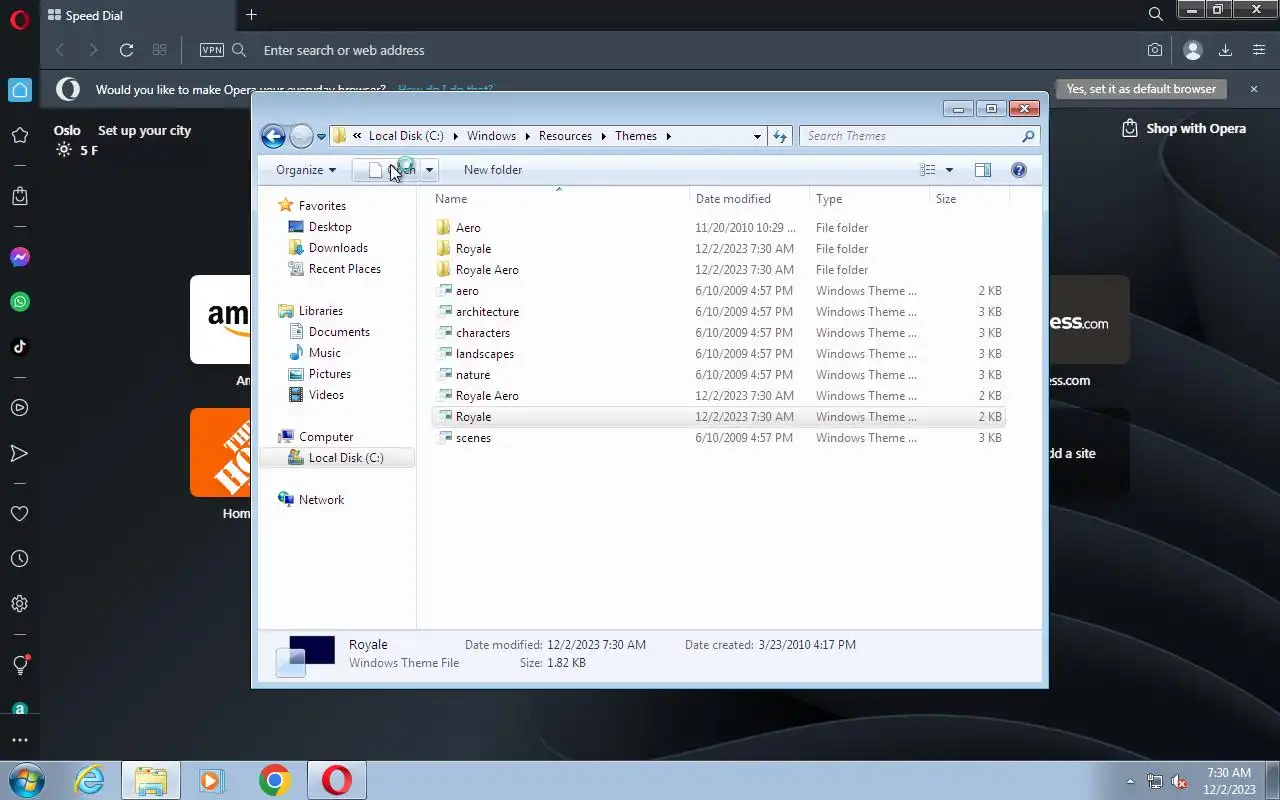The width and height of the screenshot is (1280, 800).
Task: Open the three-dot sidebar setup menu
Action: (x=19, y=741)
